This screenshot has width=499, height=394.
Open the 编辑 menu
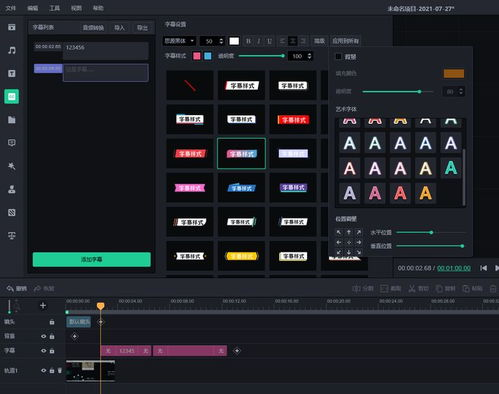pyautogui.click(x=33, y=8)
